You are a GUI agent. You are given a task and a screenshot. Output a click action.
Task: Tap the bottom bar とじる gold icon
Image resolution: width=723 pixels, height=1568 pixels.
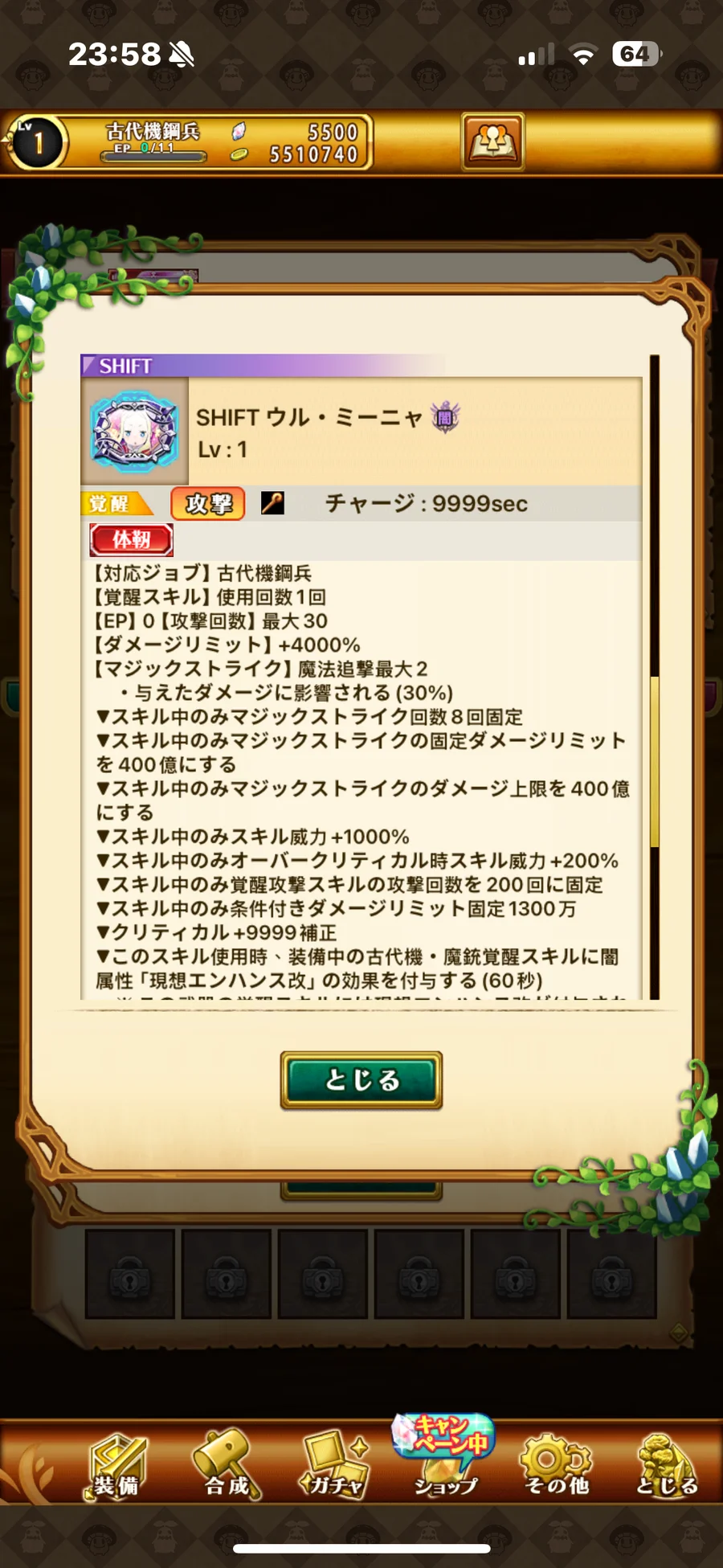tap(667, 1466)
